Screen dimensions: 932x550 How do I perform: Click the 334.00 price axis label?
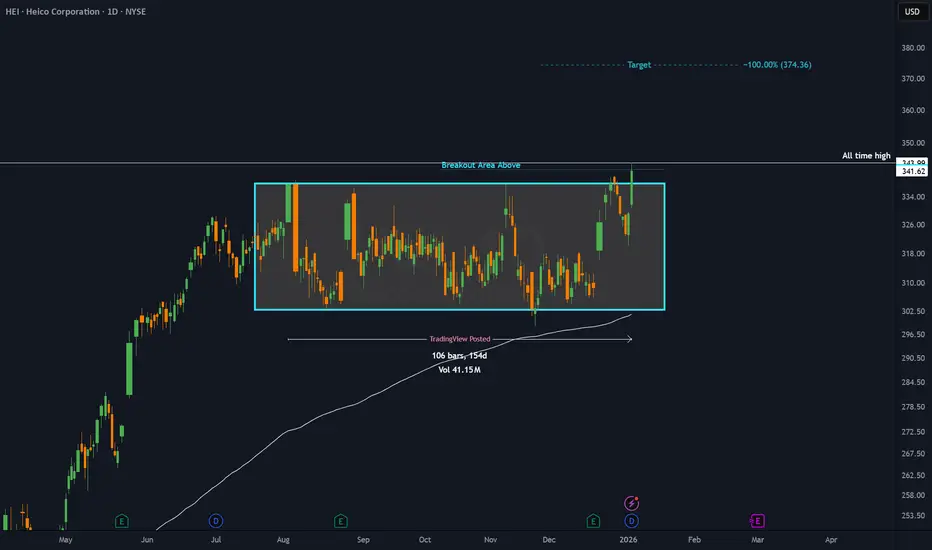[913, 197]
